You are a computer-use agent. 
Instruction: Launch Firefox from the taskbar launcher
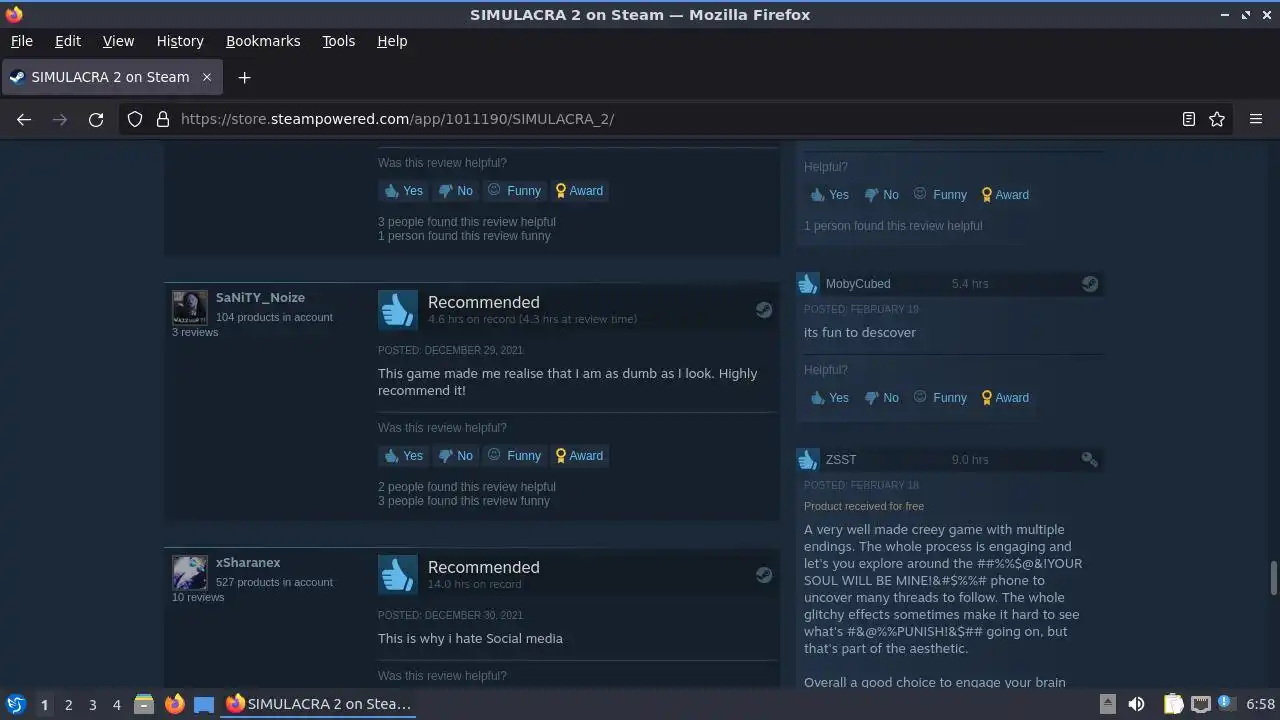tap(174, 704)
